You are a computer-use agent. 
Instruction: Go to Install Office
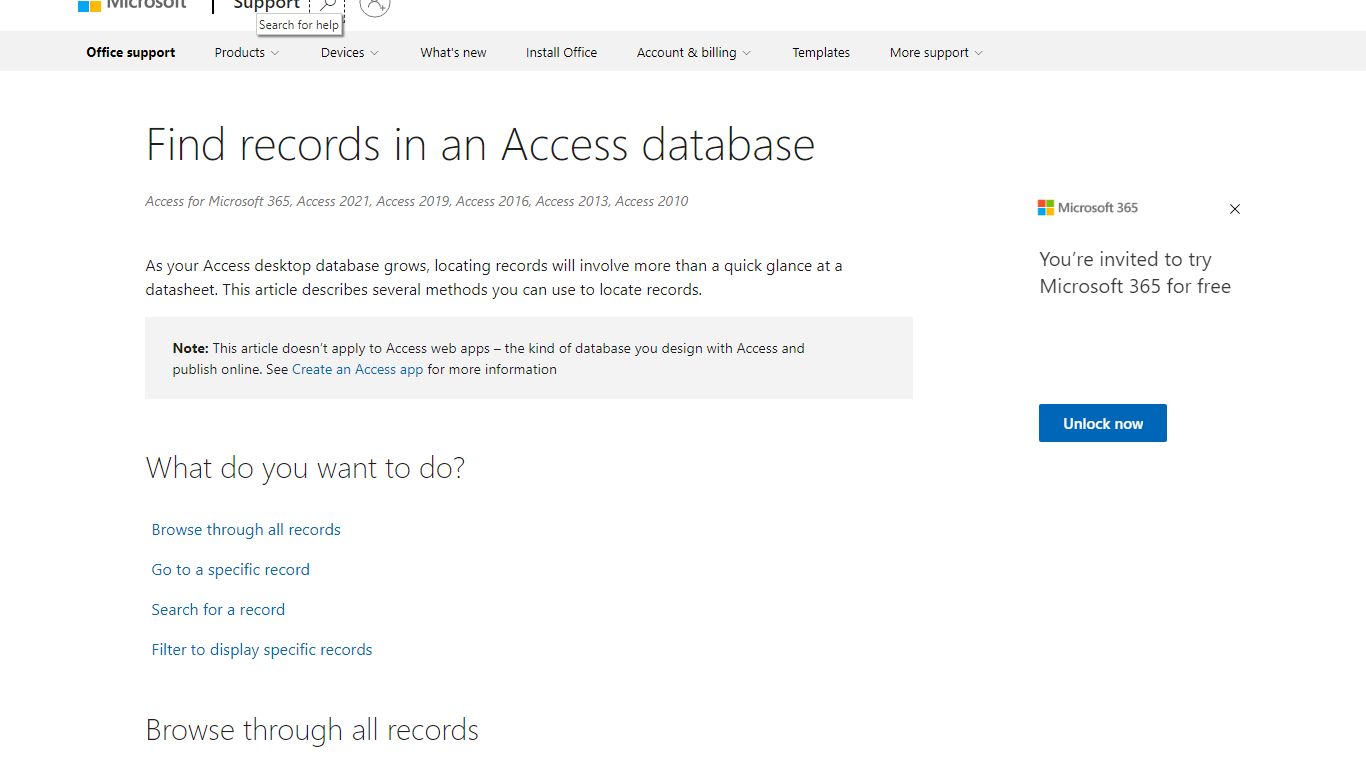[561, 52]
